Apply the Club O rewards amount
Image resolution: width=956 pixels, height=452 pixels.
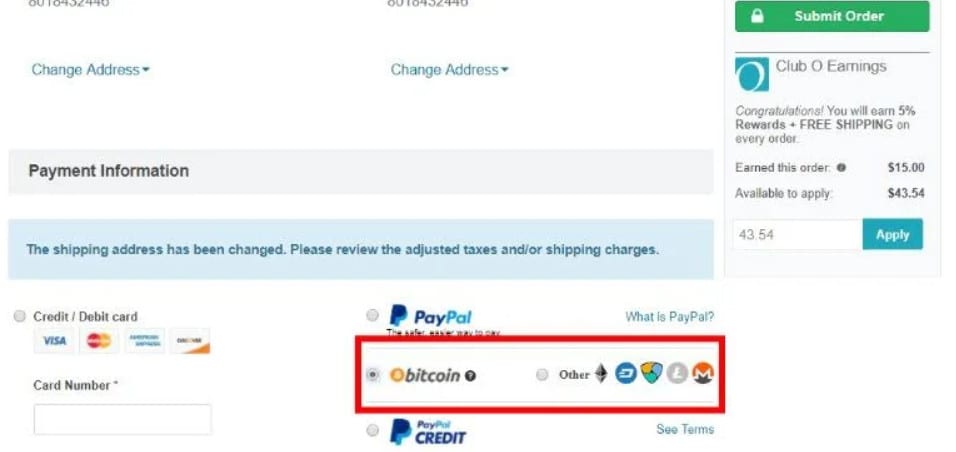pyautogui.click(x=893, y=234)
